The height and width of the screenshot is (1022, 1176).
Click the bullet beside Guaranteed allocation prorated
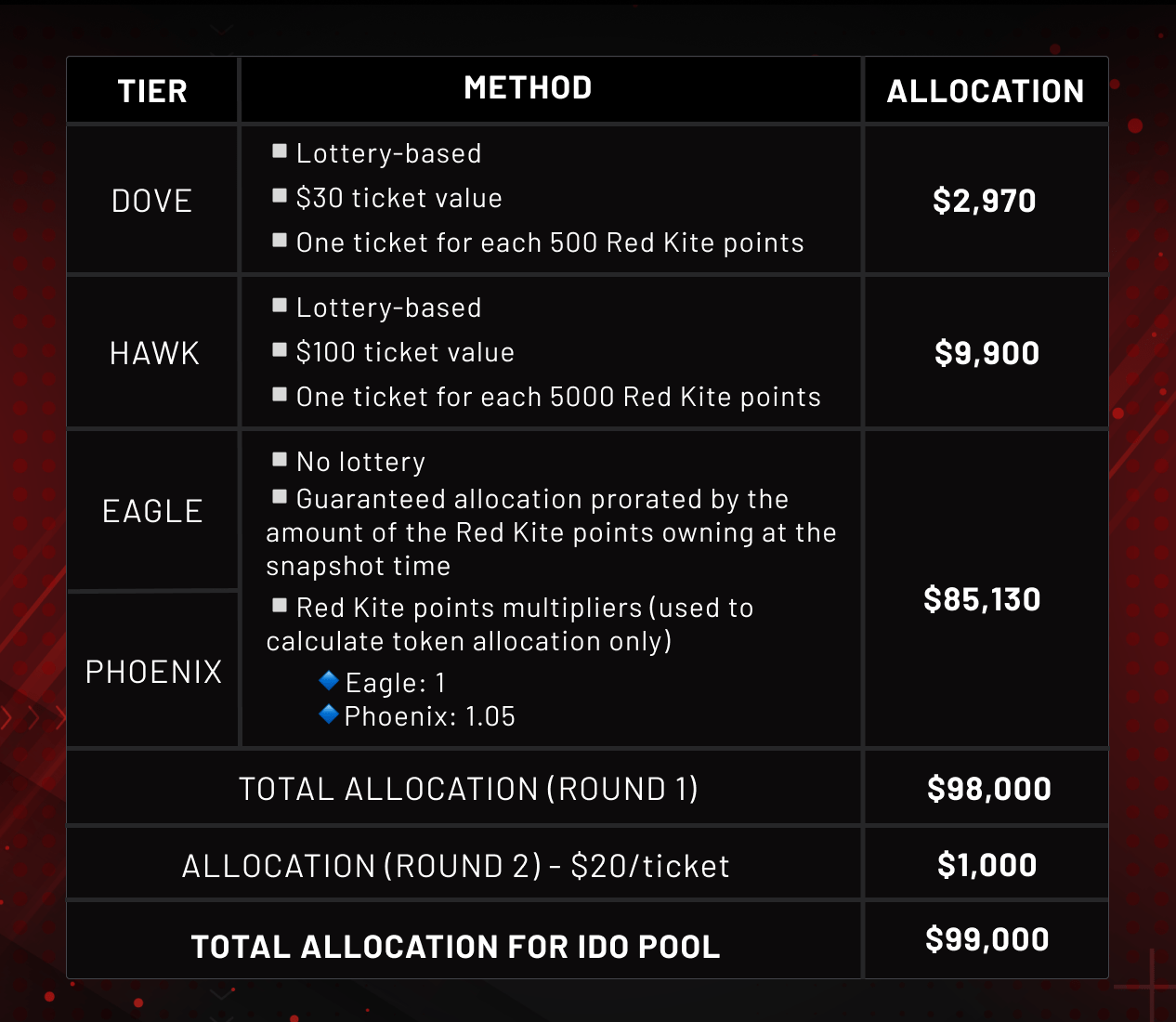pyautogui.click(x=280, y=496)
